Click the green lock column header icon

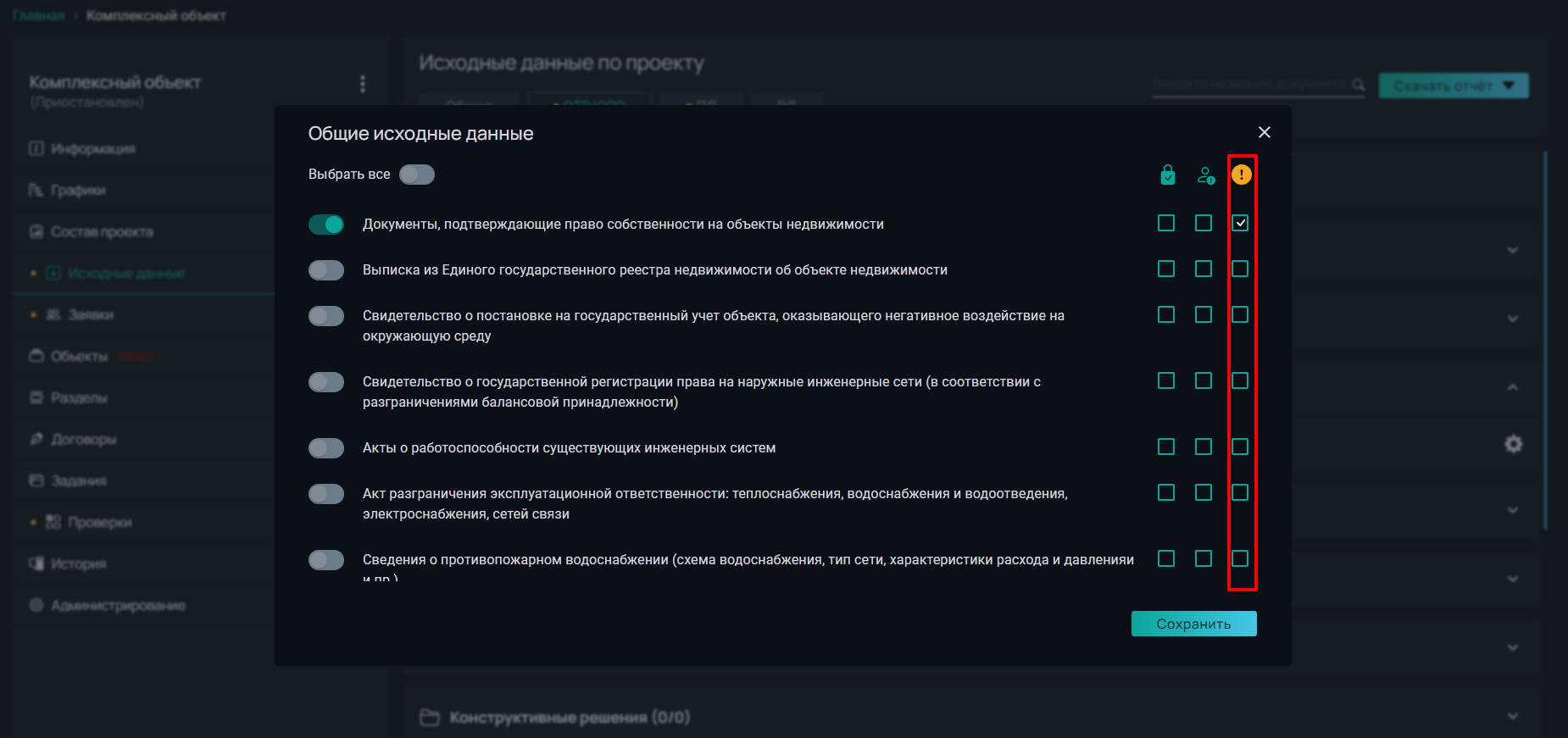click(1167, 175)
